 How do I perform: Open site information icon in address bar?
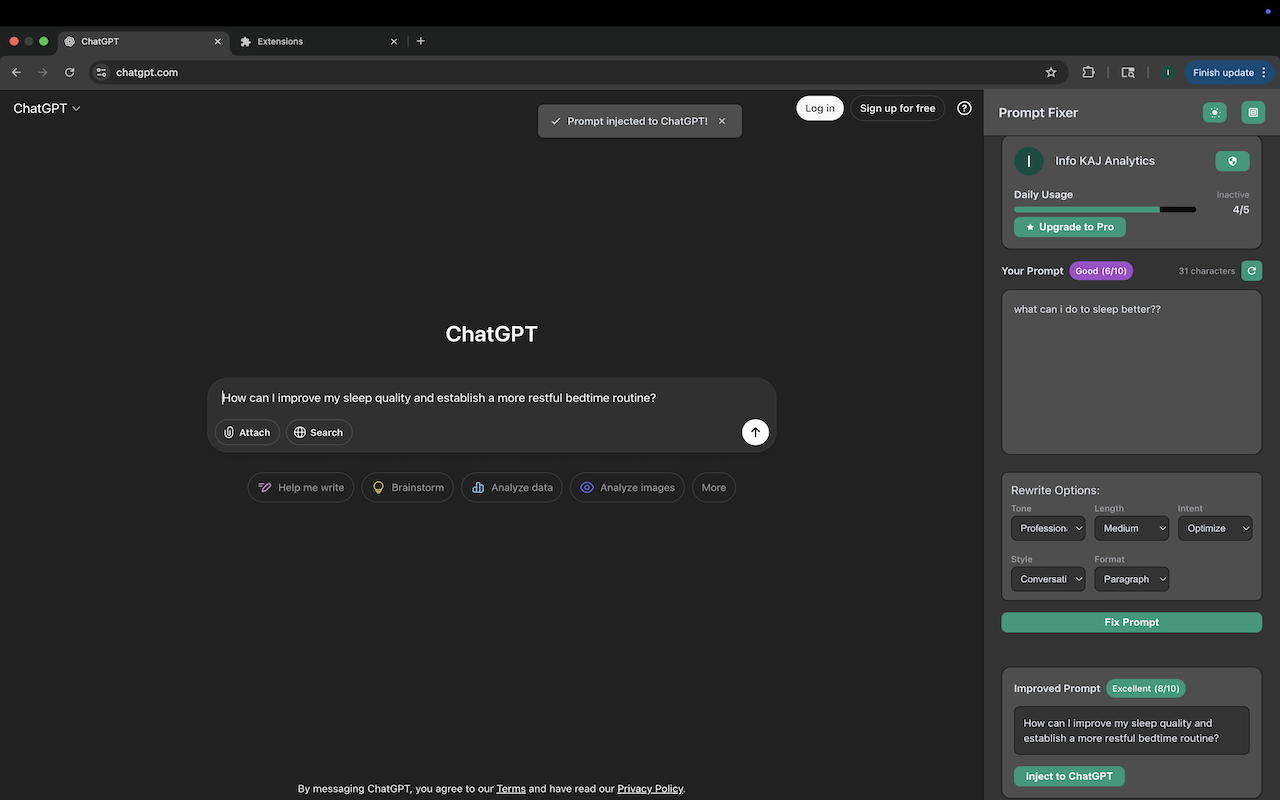(101, 72)
